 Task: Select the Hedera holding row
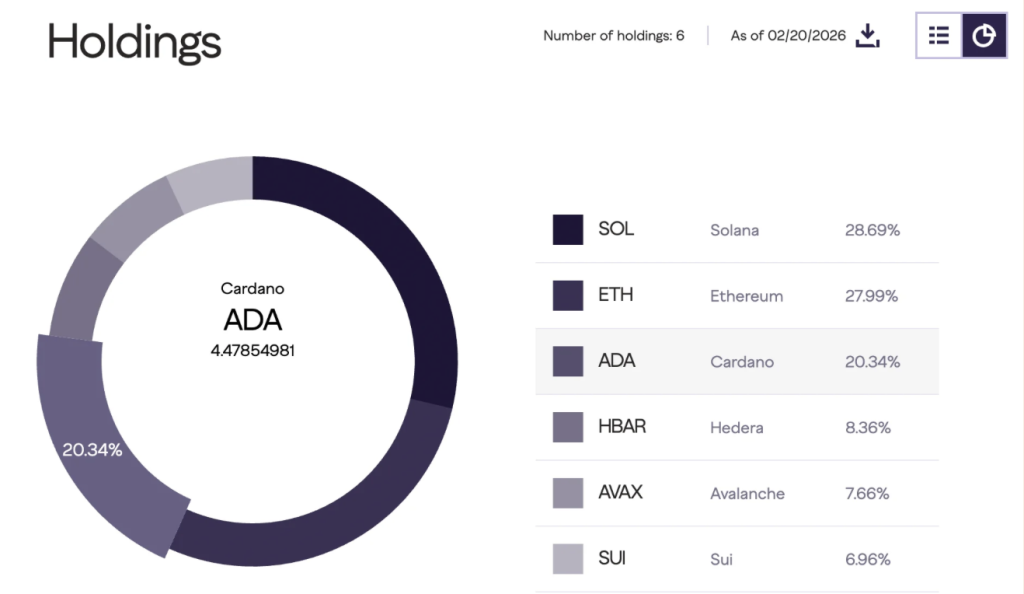tap(736, 428)
